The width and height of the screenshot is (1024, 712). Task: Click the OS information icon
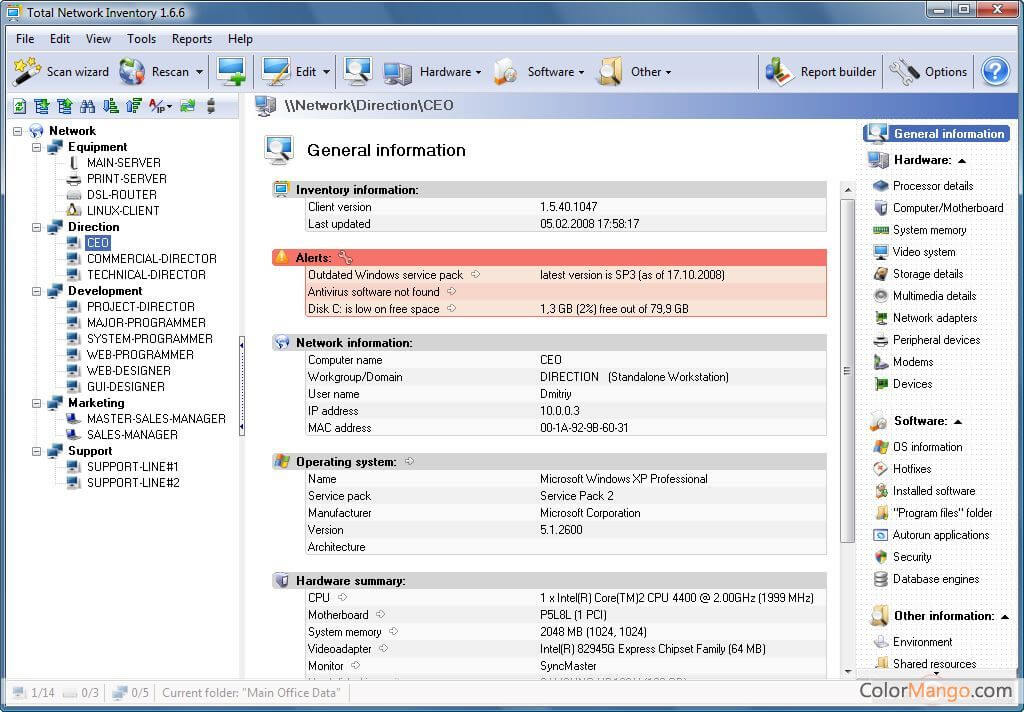(x=881, y=447)
